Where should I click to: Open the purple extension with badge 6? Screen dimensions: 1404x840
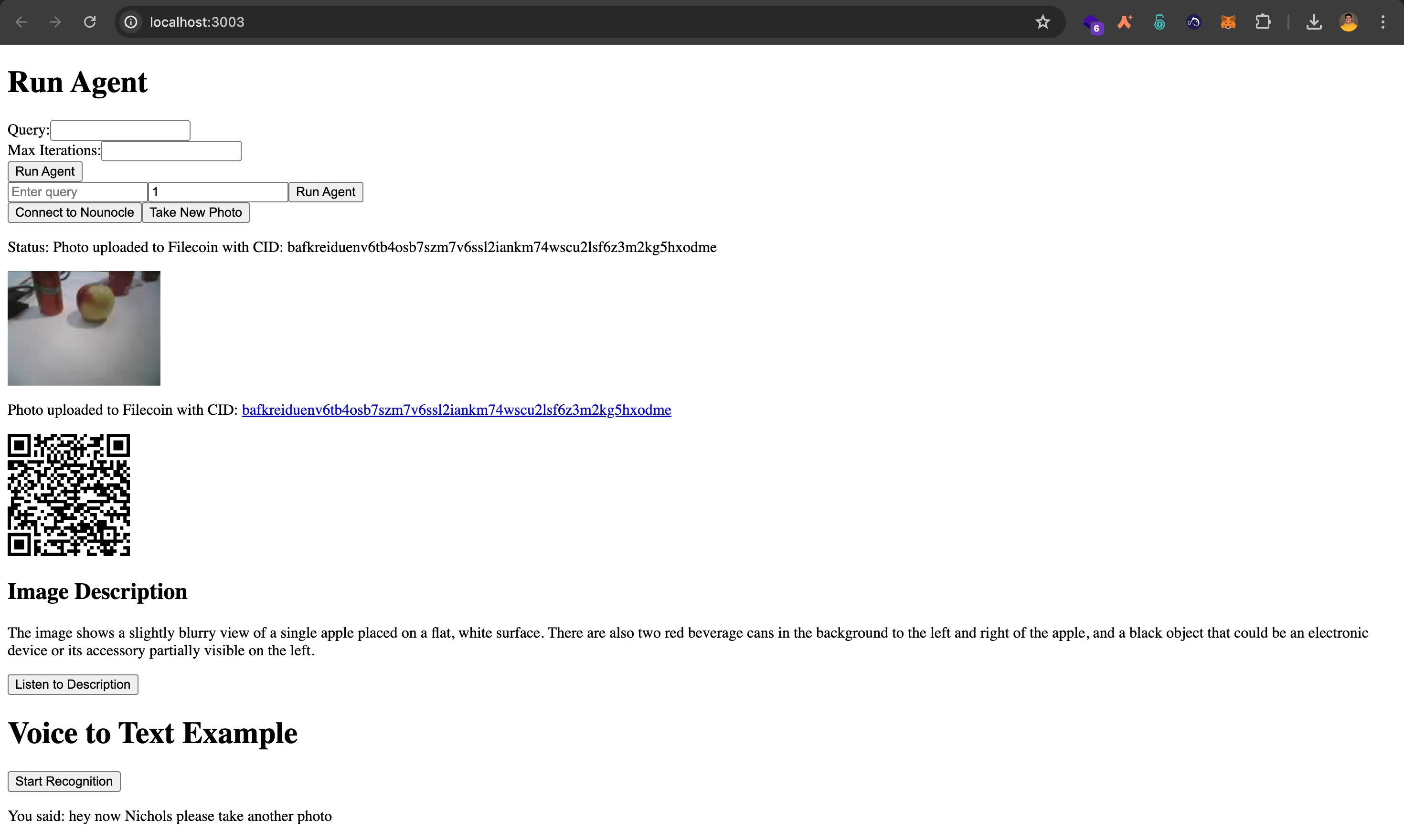pyautogui.click(x=1092, y=23)
